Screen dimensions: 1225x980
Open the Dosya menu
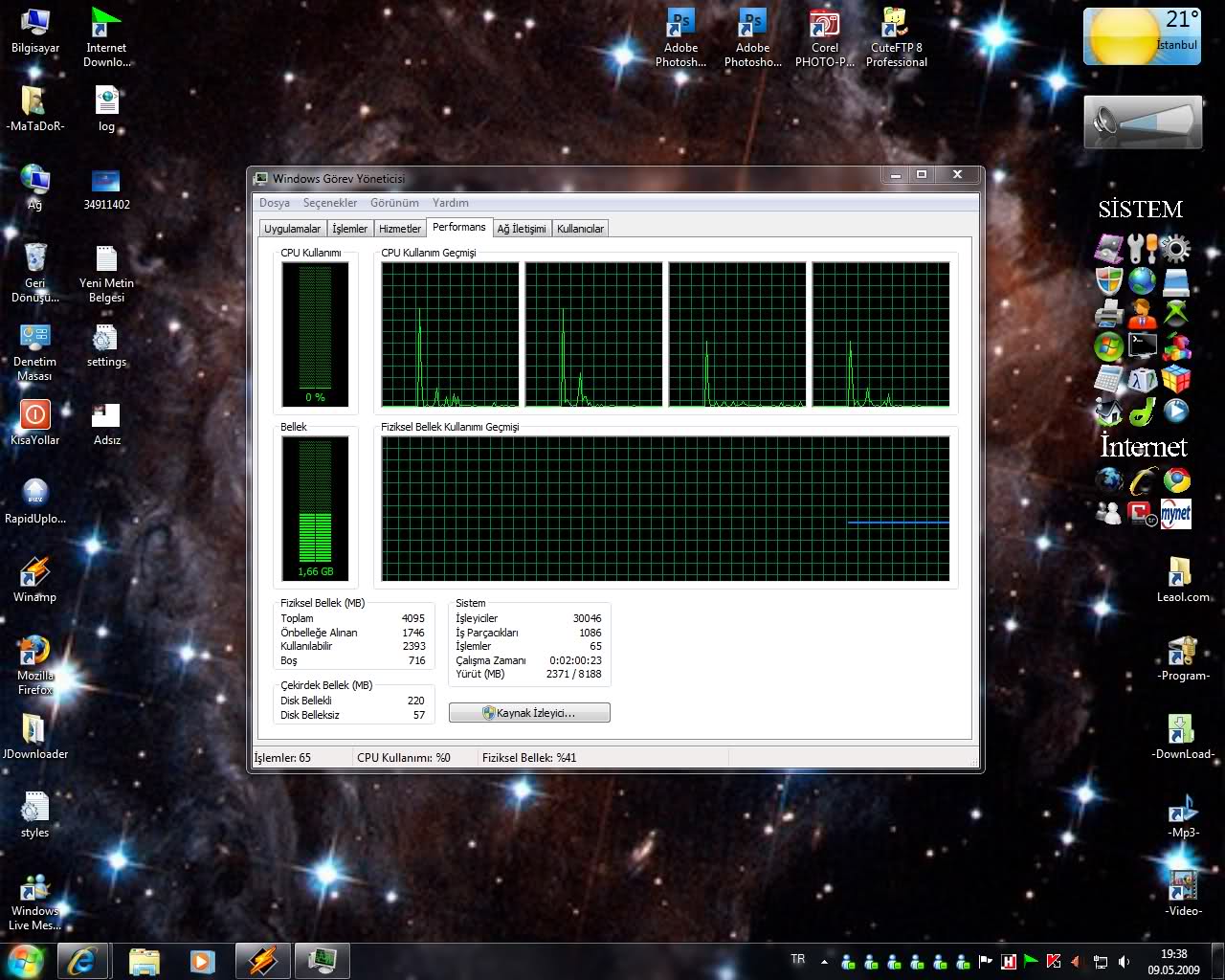[274, 203]
